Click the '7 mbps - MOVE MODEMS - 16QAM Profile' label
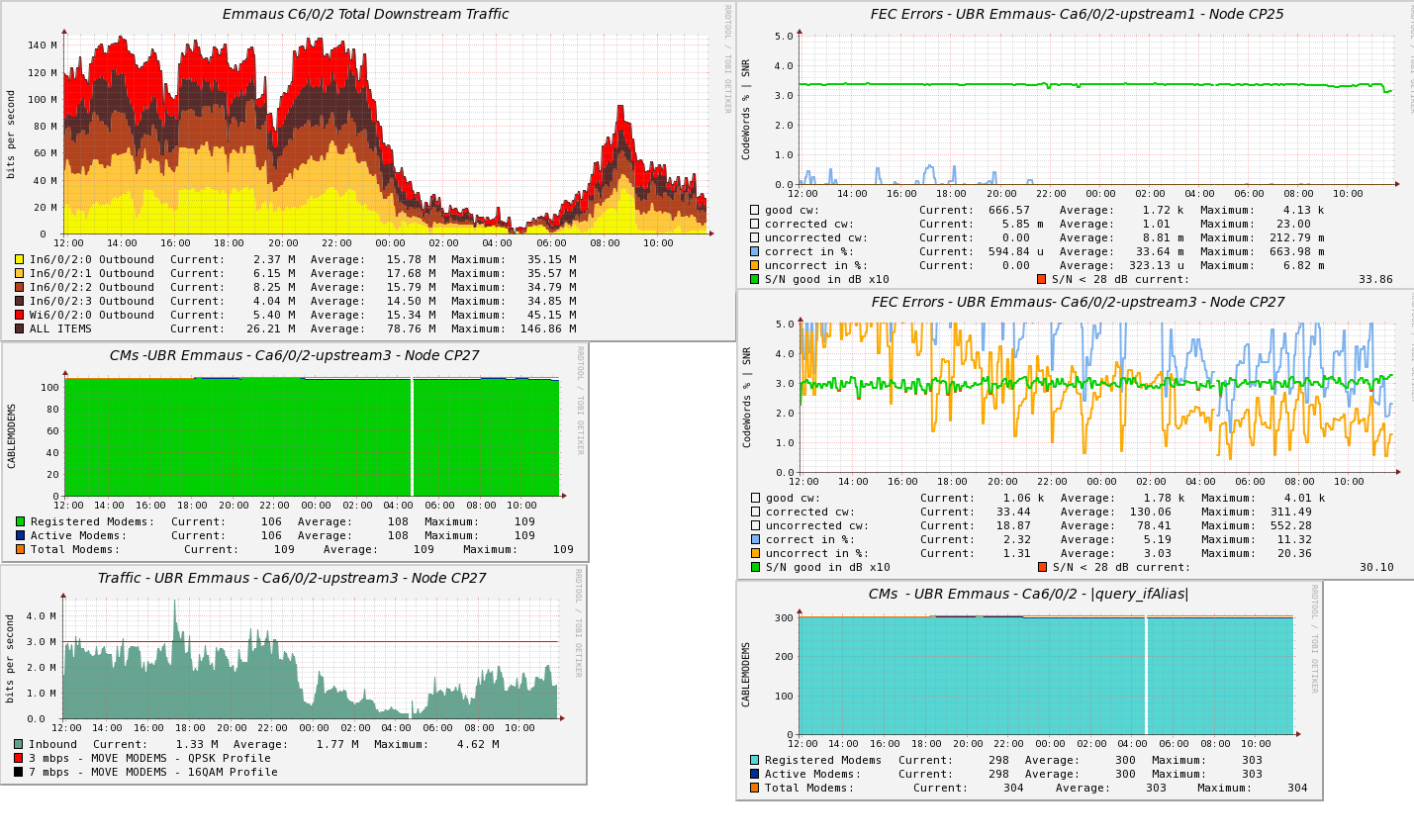 pos(153,772)
